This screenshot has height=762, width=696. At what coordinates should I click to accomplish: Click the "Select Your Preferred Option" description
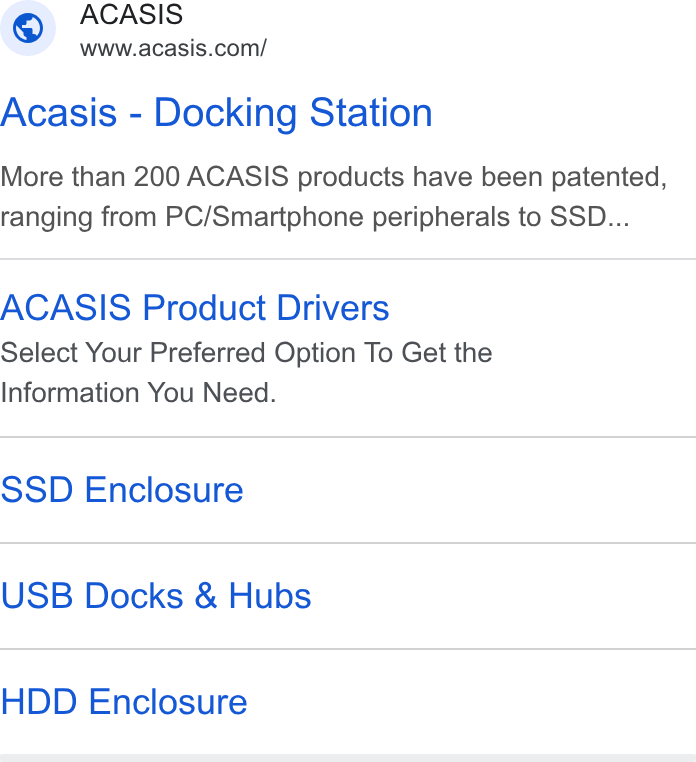[x=246, y=352]
